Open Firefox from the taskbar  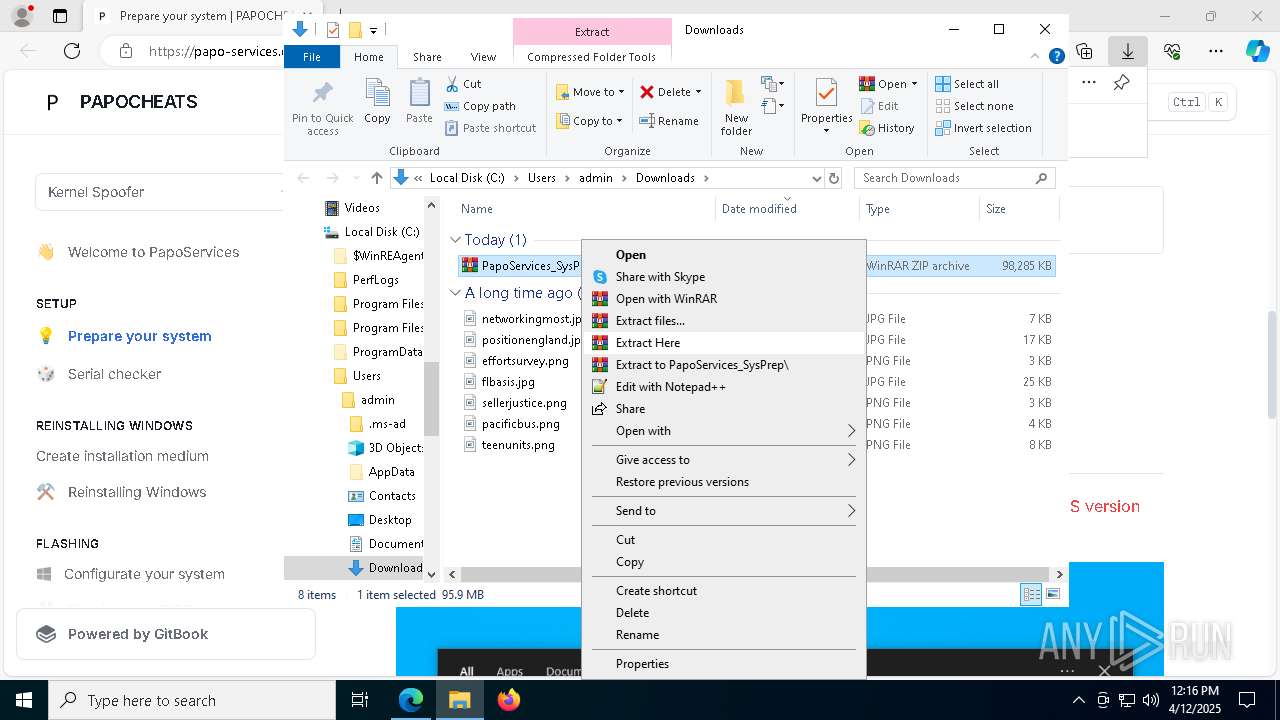(508, 700)
